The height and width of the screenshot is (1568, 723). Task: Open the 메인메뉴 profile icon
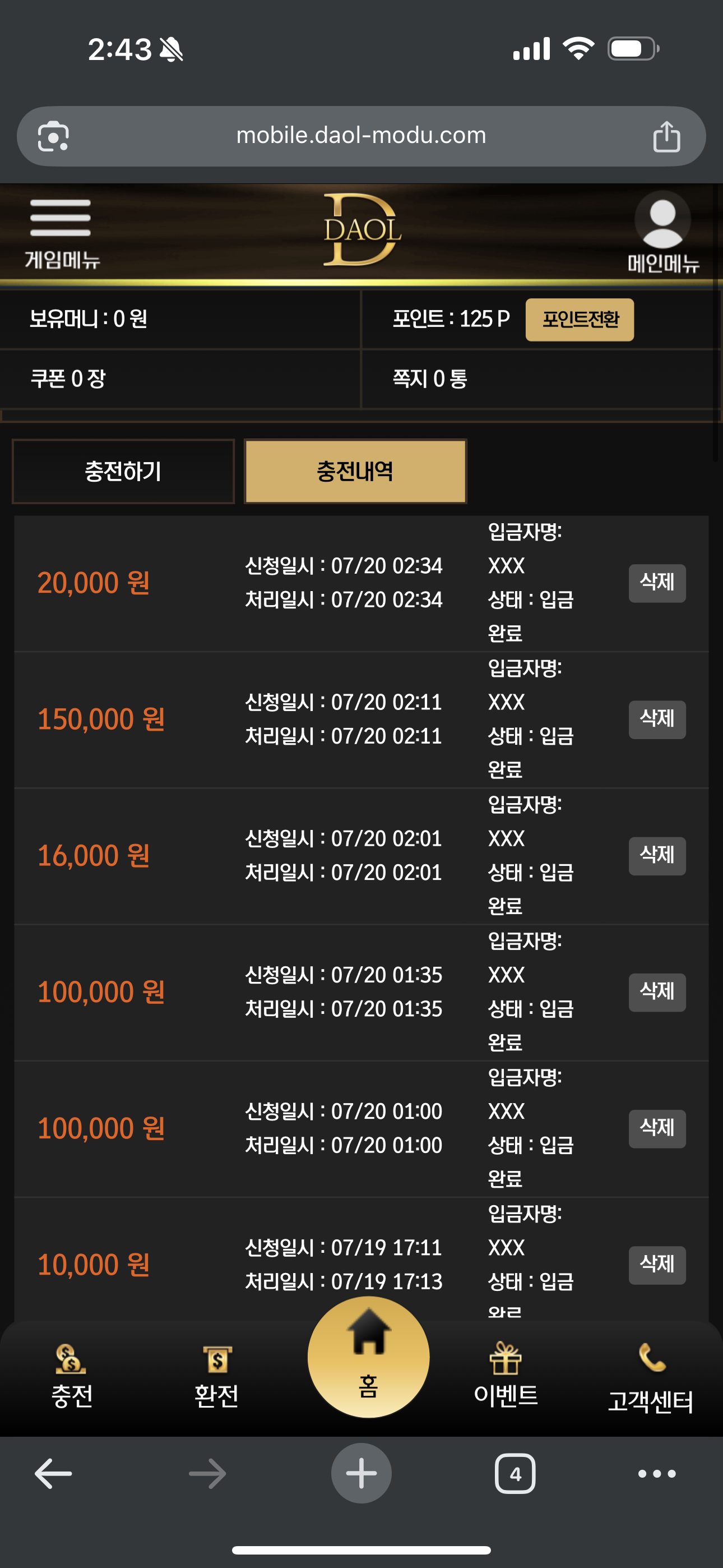click(x=662, y=232)
